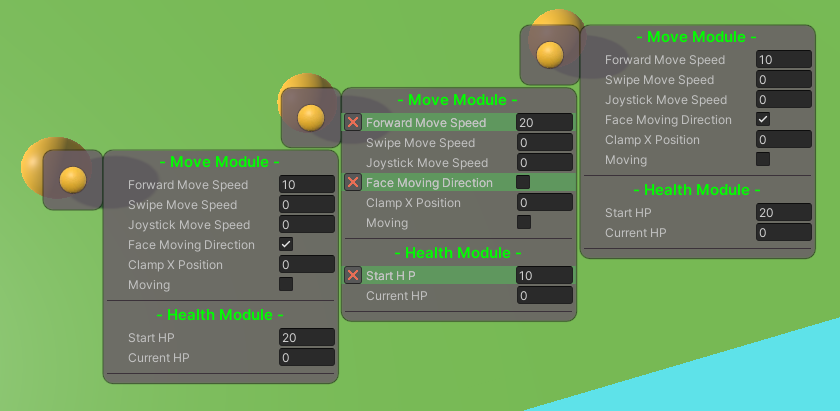
Task: Select highlighted Face Moving Direction label, middle panel
Action: point(429,183)
